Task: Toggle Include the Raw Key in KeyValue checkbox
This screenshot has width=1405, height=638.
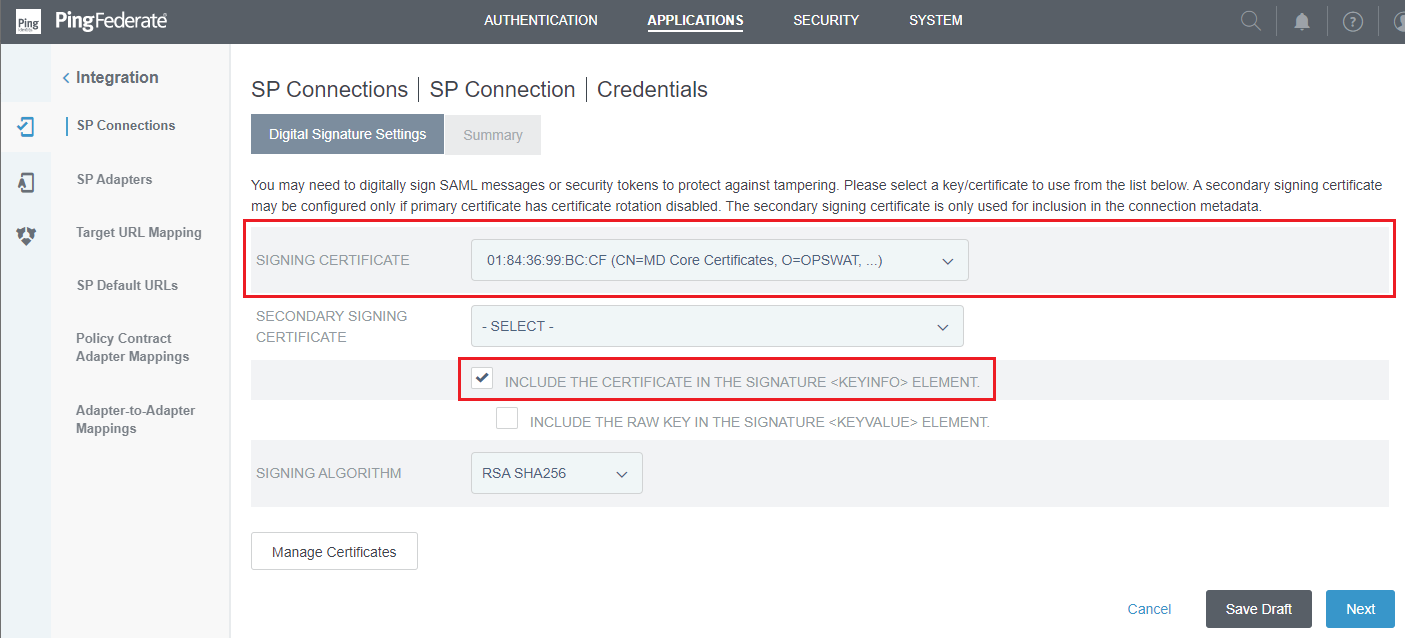Action: point(507,419)
